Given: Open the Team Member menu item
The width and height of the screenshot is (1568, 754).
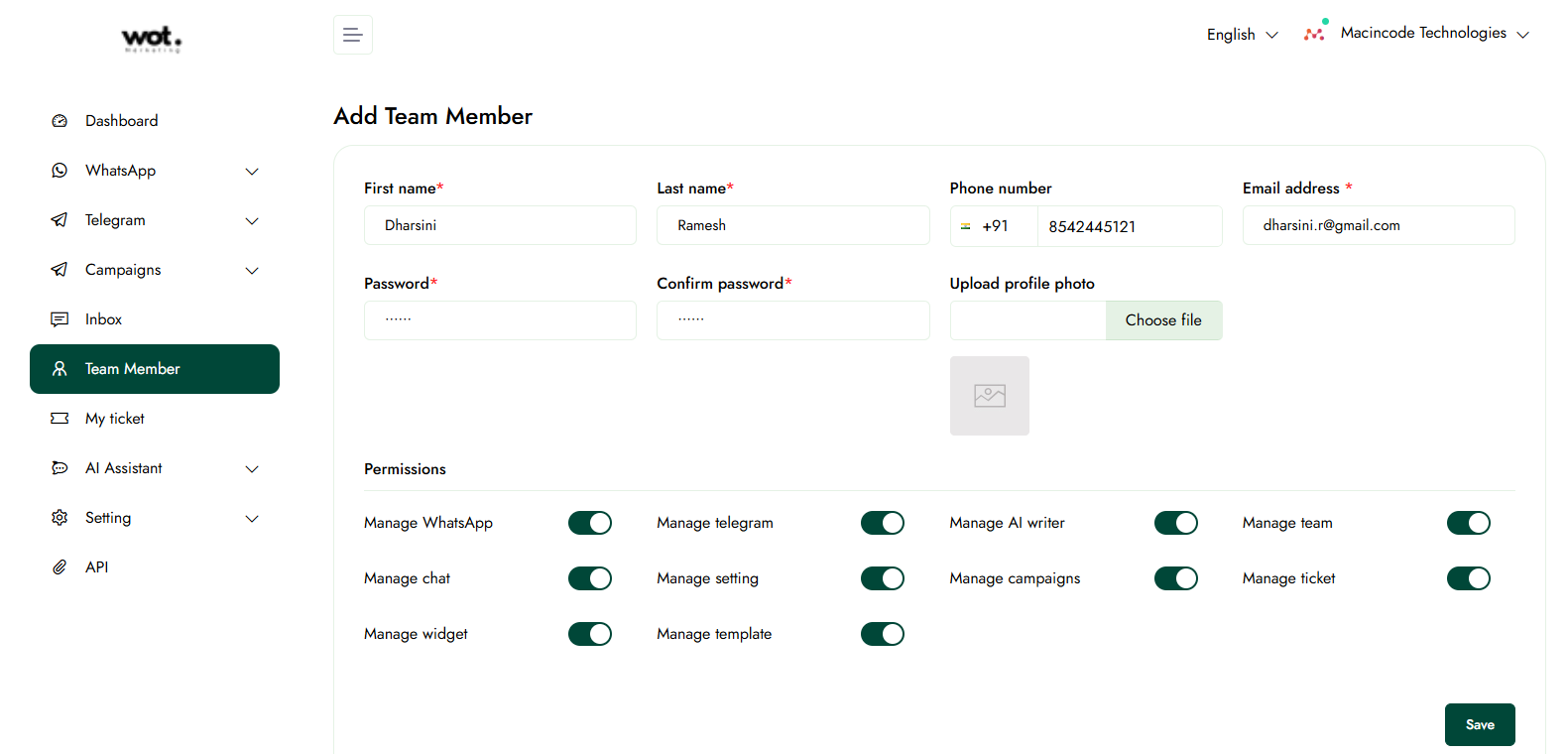Looking at the screenshot, I should [155, 369].
